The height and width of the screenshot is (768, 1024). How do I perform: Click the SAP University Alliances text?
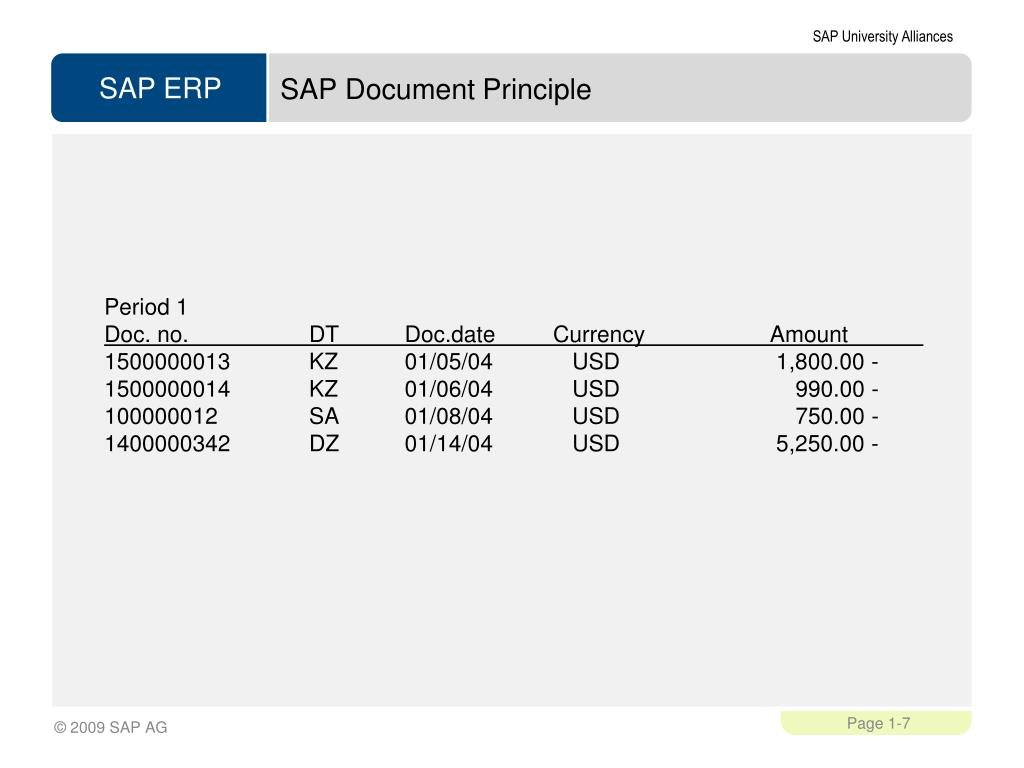pyautogui.click(x=882, y=37)
